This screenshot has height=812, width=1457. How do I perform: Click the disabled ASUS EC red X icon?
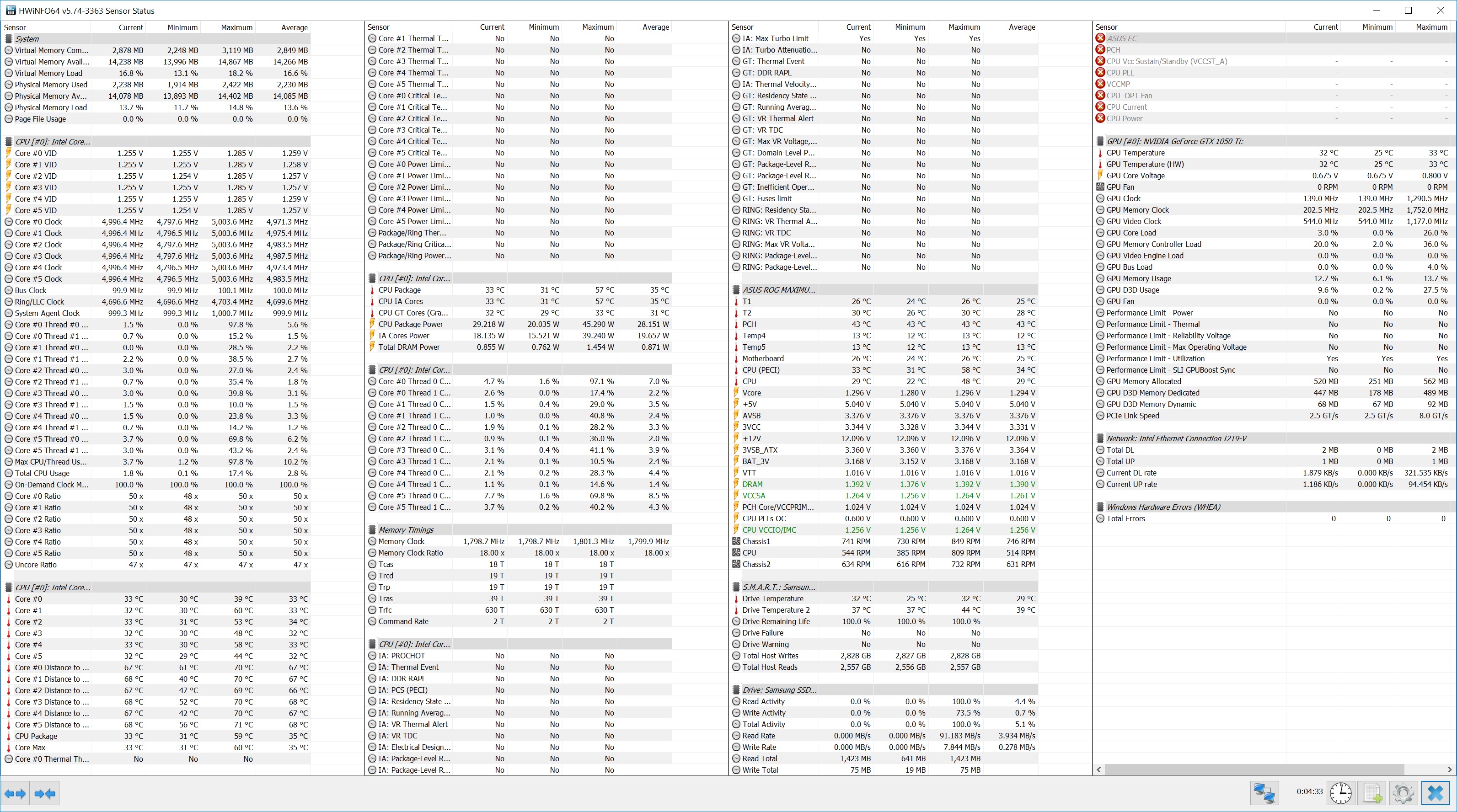click(1100, 38)
